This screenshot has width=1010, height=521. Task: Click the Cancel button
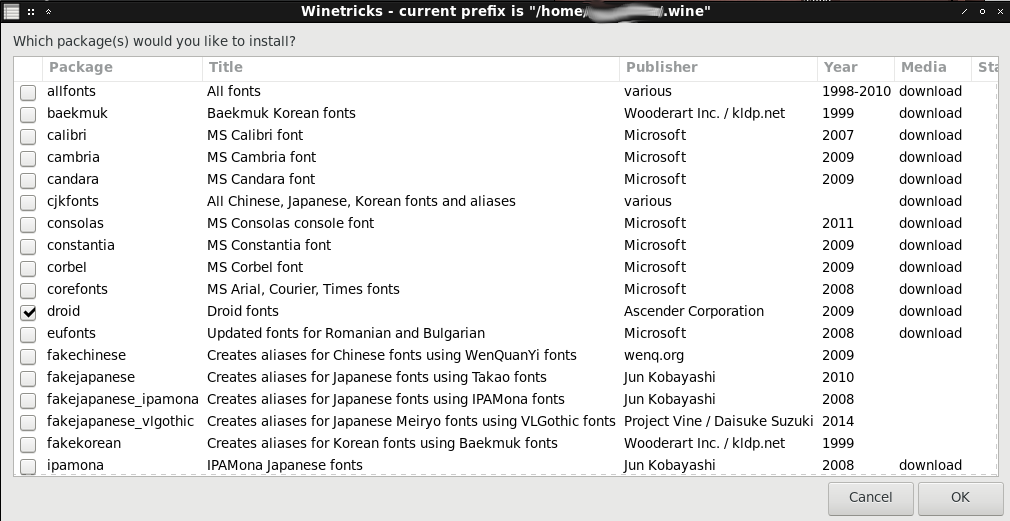click(x=870, y=498)
